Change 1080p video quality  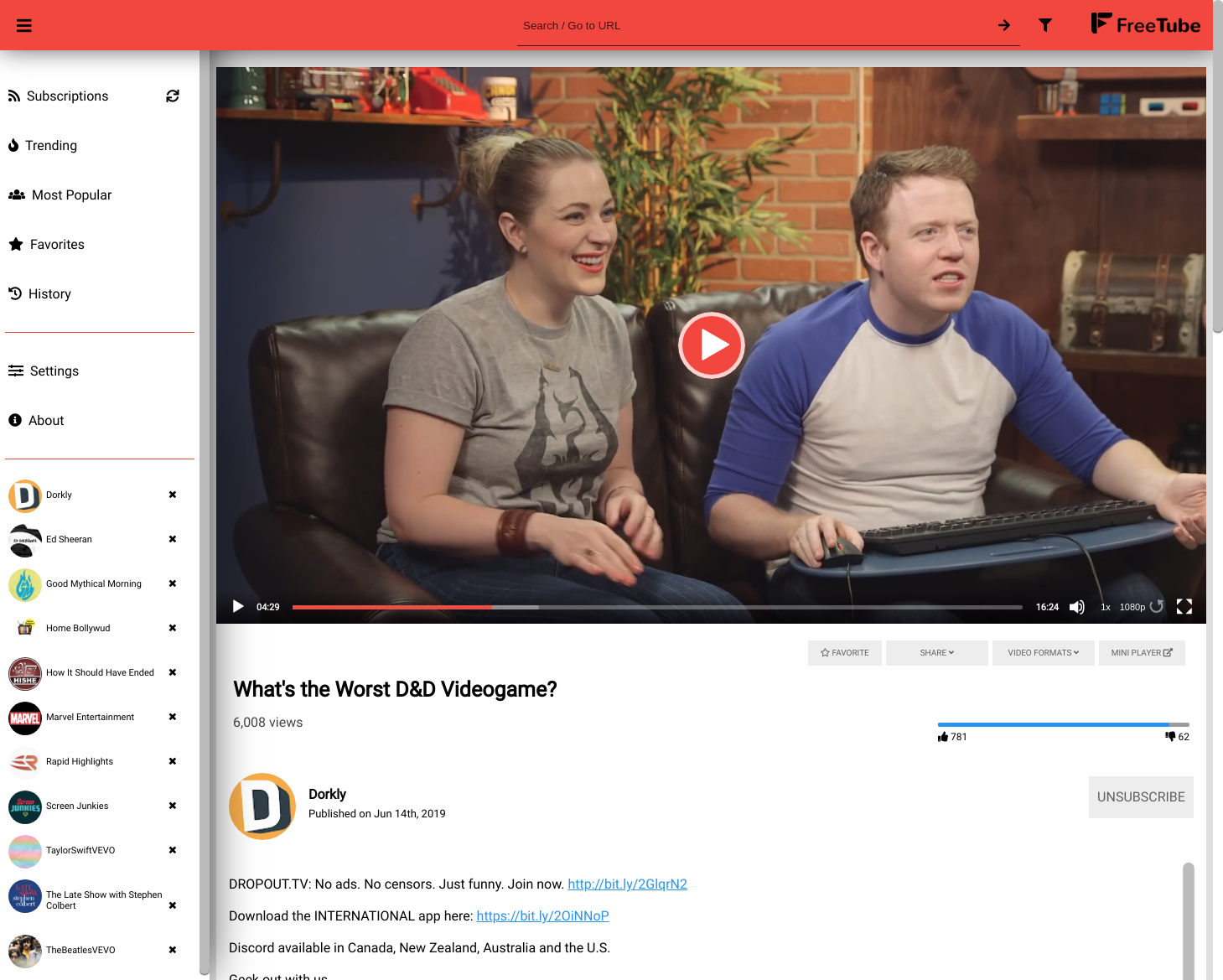(x=1132, y=607)
